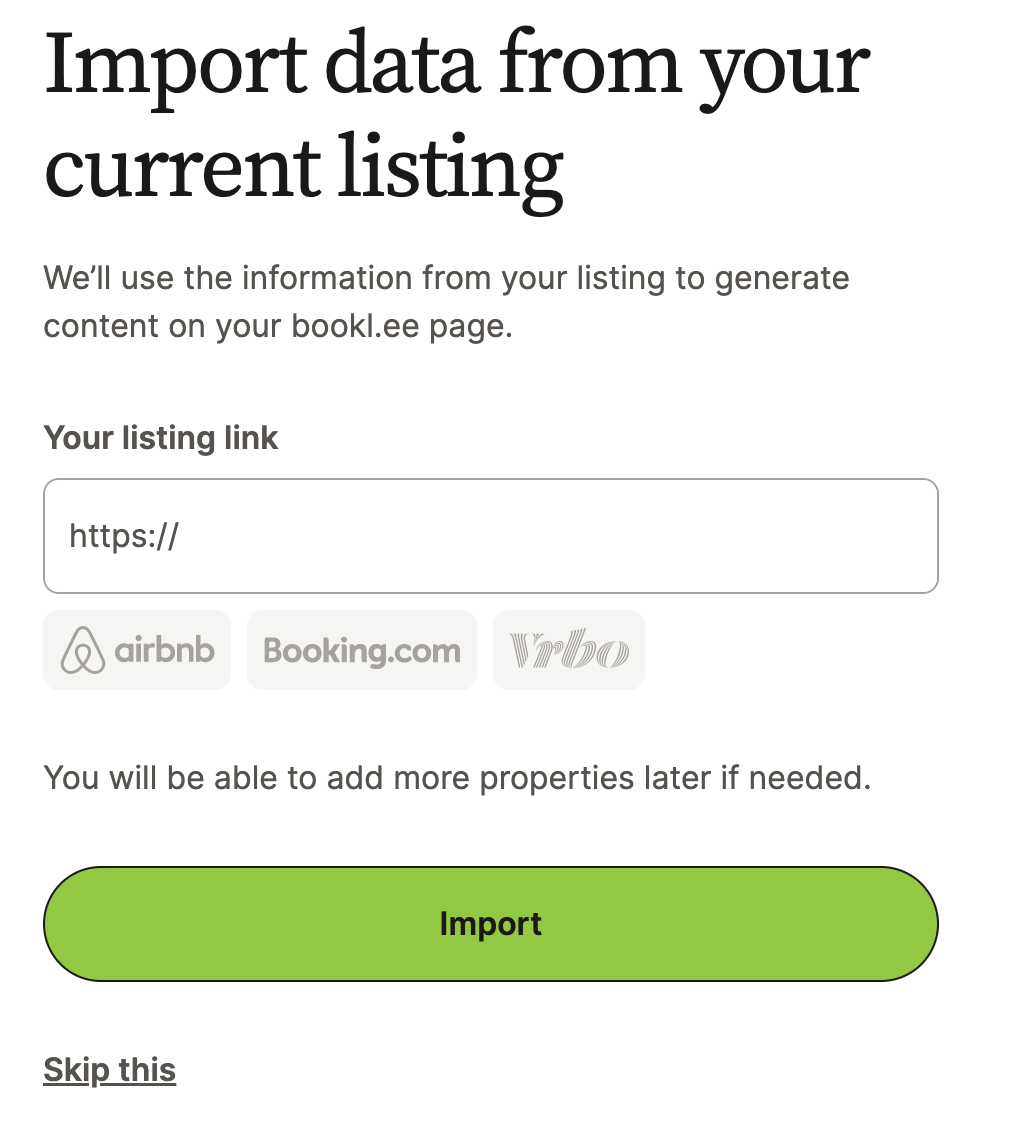Click the "https://" placeholder text
The image size is (1036, 1122).
point(123,536)
